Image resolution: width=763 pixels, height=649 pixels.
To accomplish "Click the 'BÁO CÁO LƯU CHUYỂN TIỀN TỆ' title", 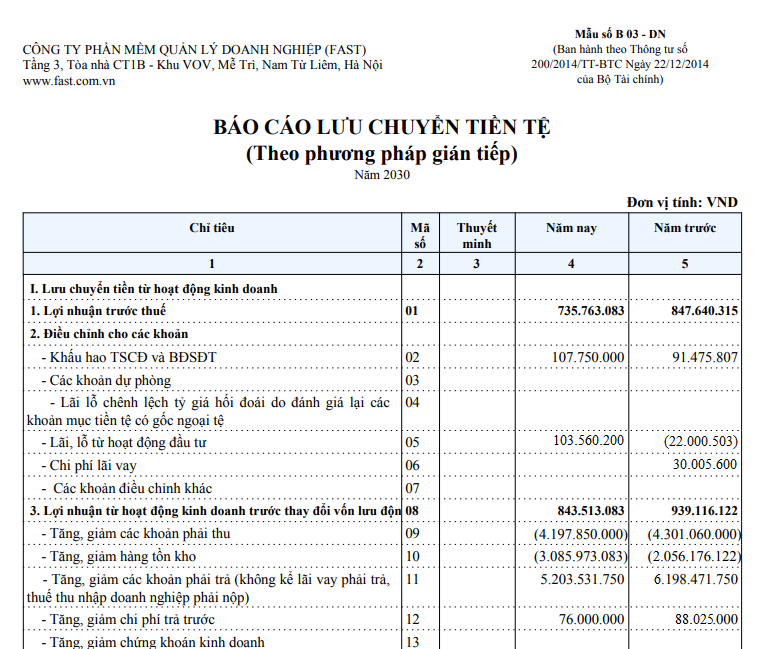I will click(x=381, y=128).
